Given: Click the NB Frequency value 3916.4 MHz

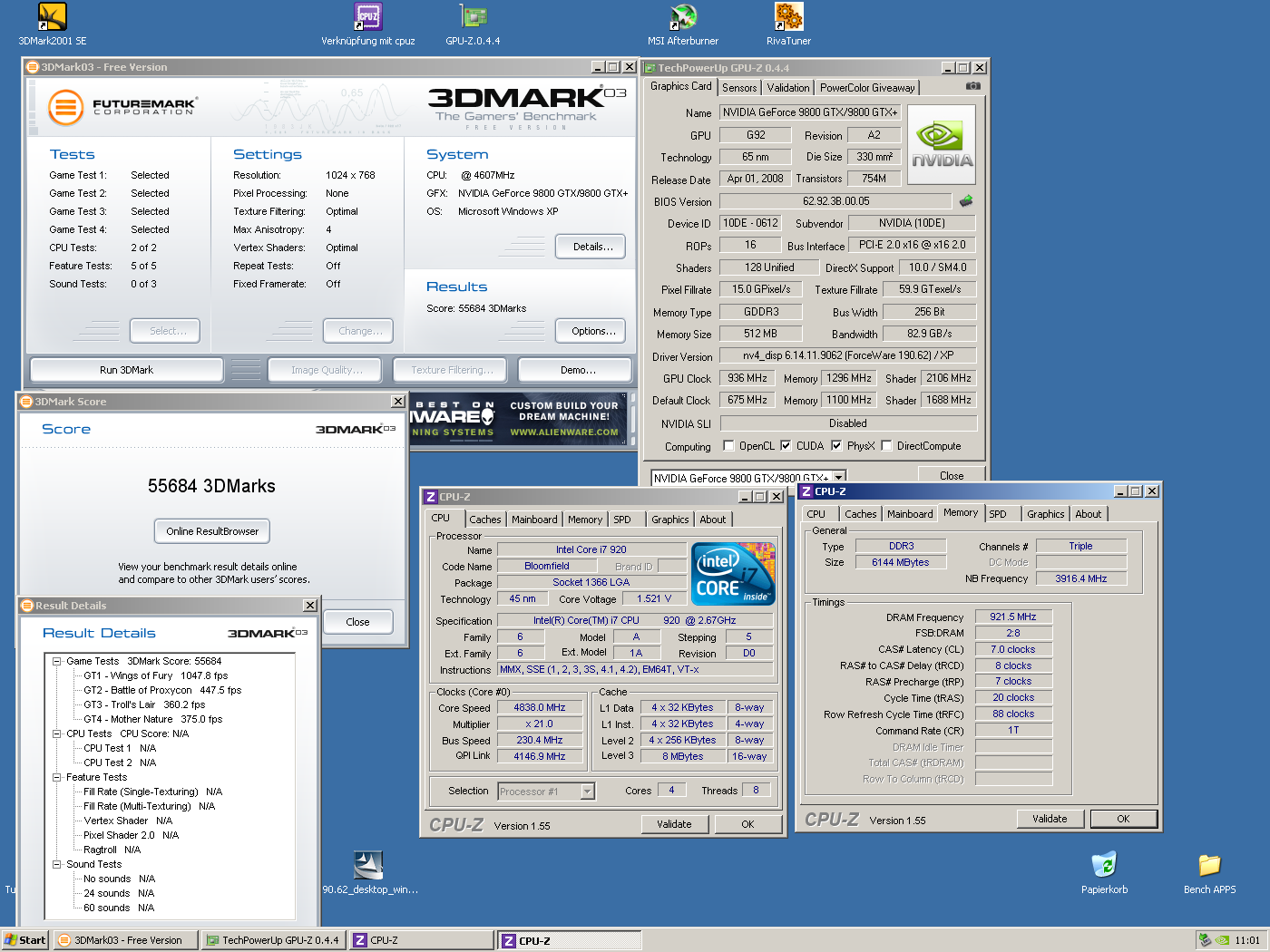Looking at the screenshot, I should point(1081,578).
